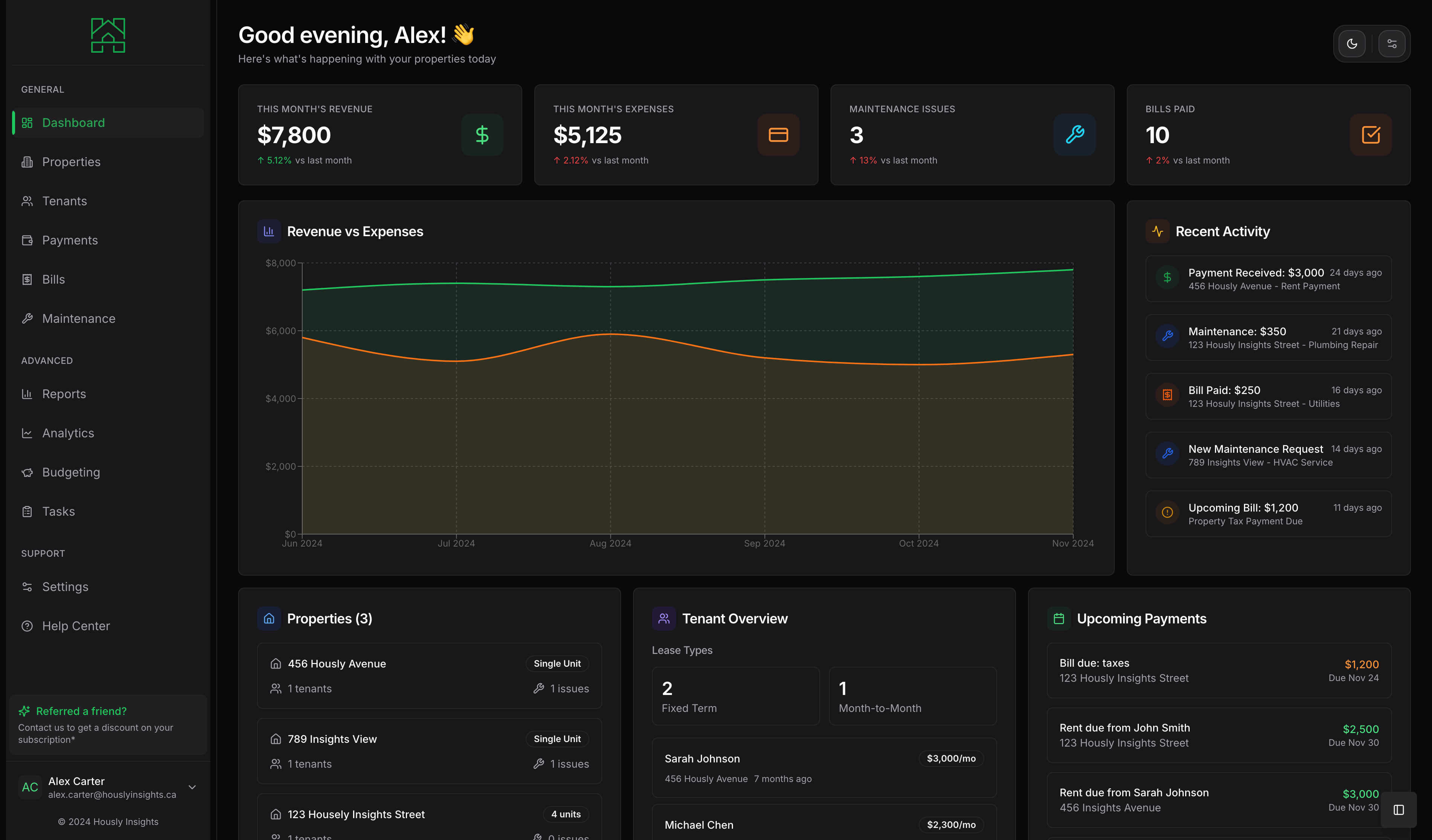The width and height of the screenshot is (1432, 840).
Task: Click the Oct 2024 marker on the chart
Action: pyautogui.click(x=918, y=544)
